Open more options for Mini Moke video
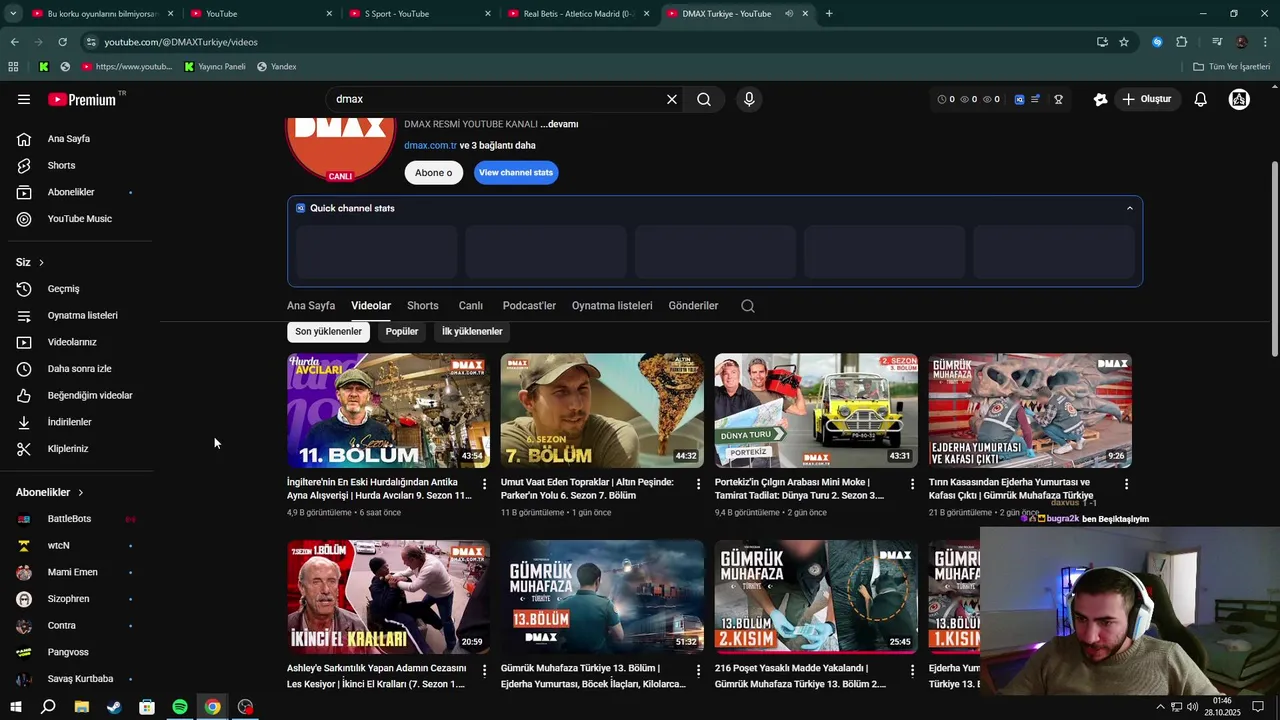 [912, 484]
